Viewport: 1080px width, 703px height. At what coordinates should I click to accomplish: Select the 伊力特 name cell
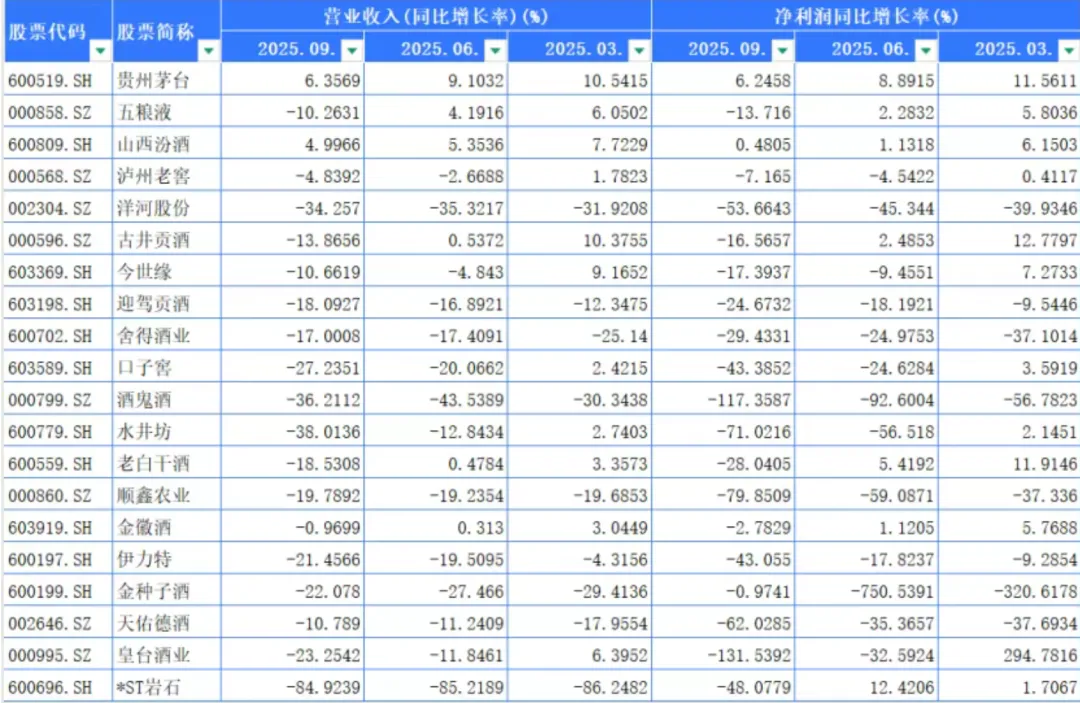click(167, 560)
